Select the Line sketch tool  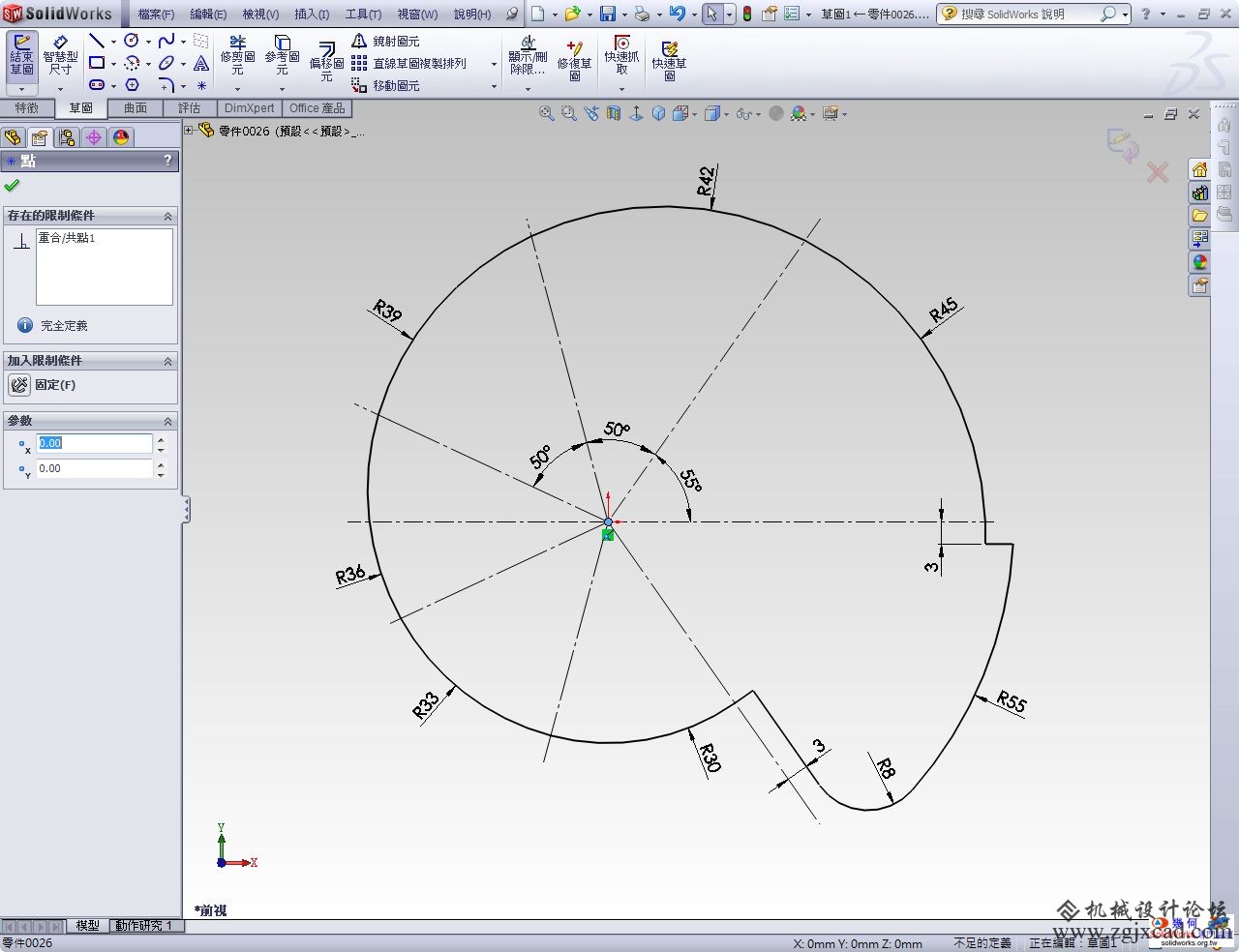coord(97,41)
